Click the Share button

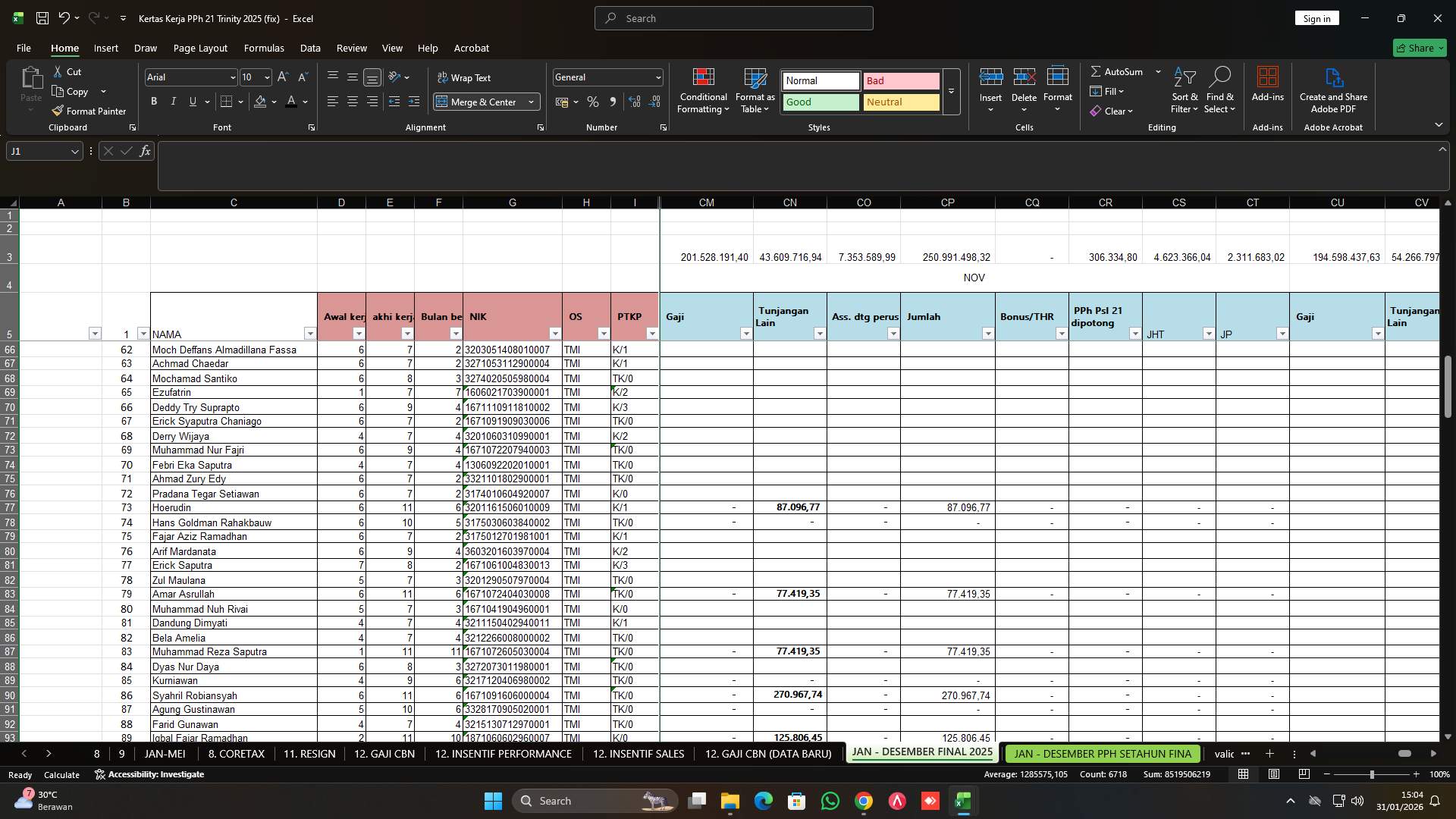tap(1419, 48)
